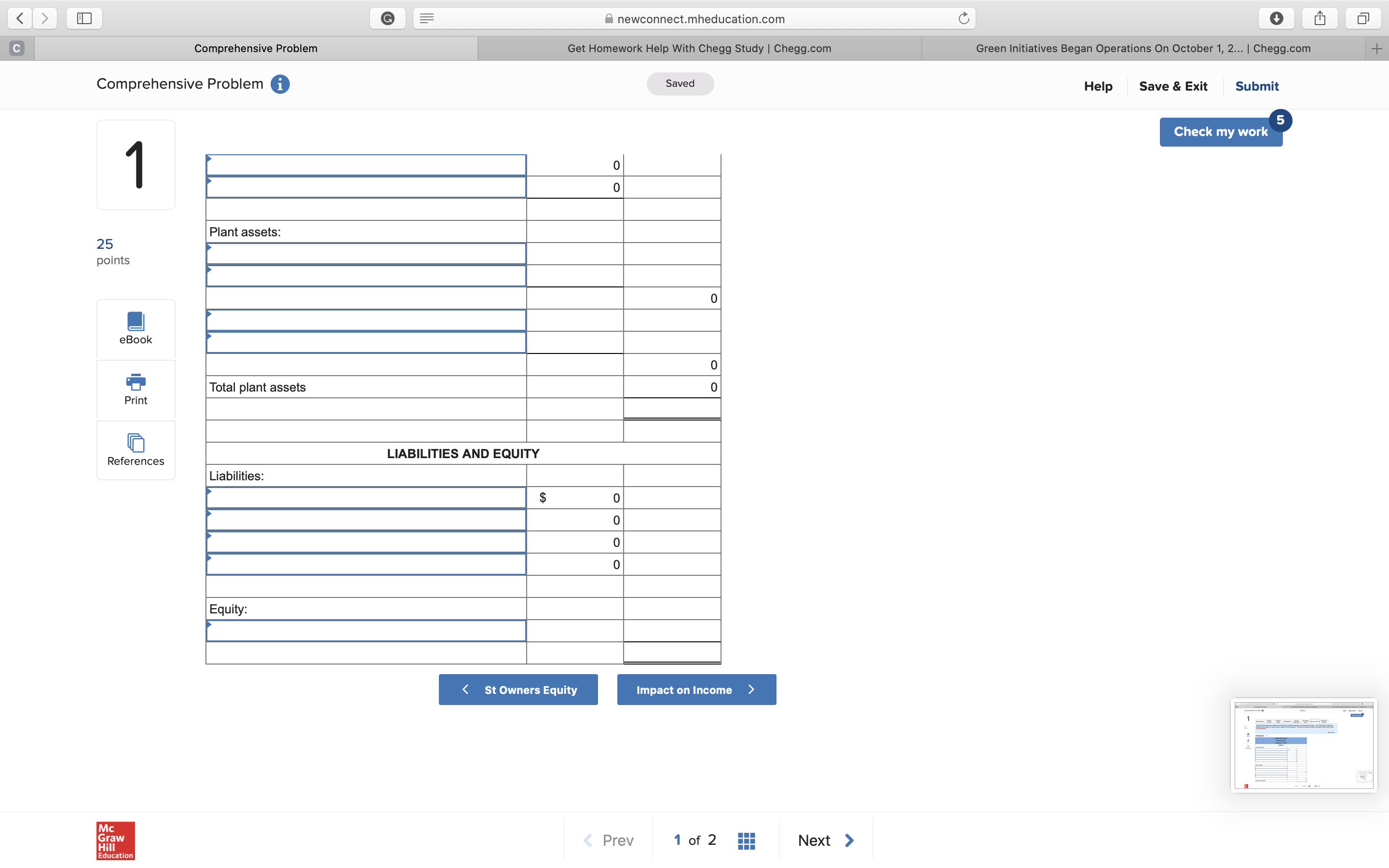Open the page thumbnail preview at bottom right
The width and height of the screenshot is (1389, 868).
pyautogui.click(x=1304, y=746)
